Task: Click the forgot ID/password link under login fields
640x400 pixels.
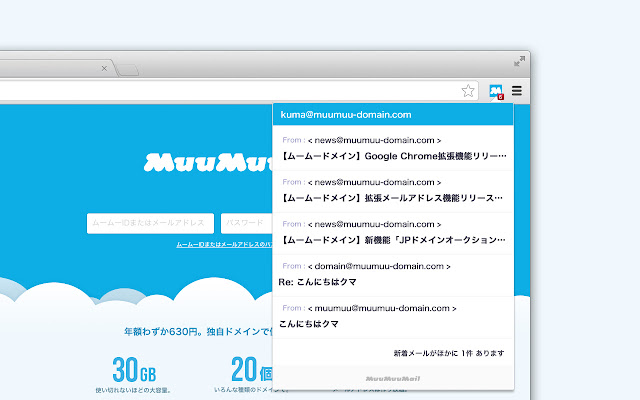Action: [x=224, y=244]
